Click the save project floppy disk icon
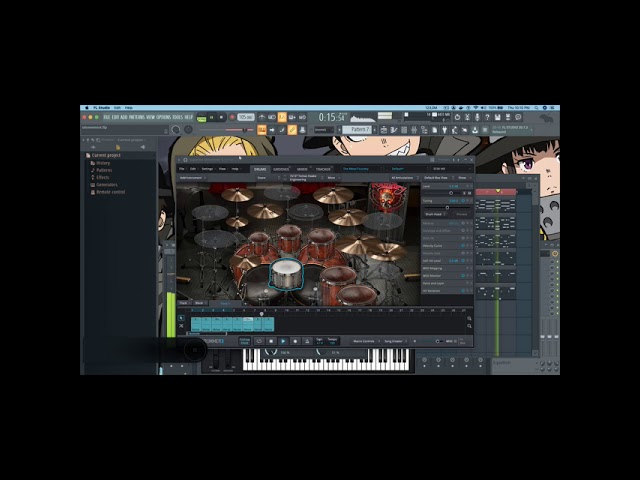Screen dimensions: 640x480 click(x=497, y=117)
